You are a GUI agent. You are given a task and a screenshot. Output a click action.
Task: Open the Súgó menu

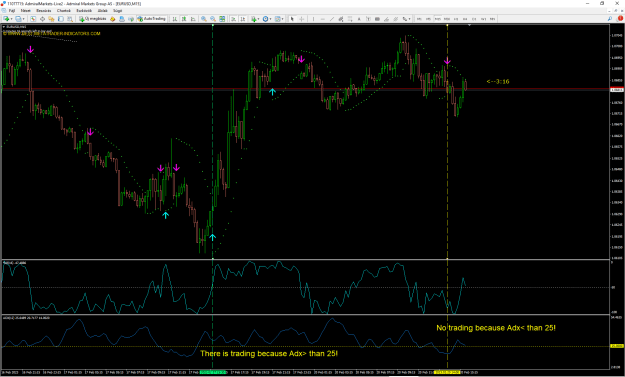click(x=118, y=11)
